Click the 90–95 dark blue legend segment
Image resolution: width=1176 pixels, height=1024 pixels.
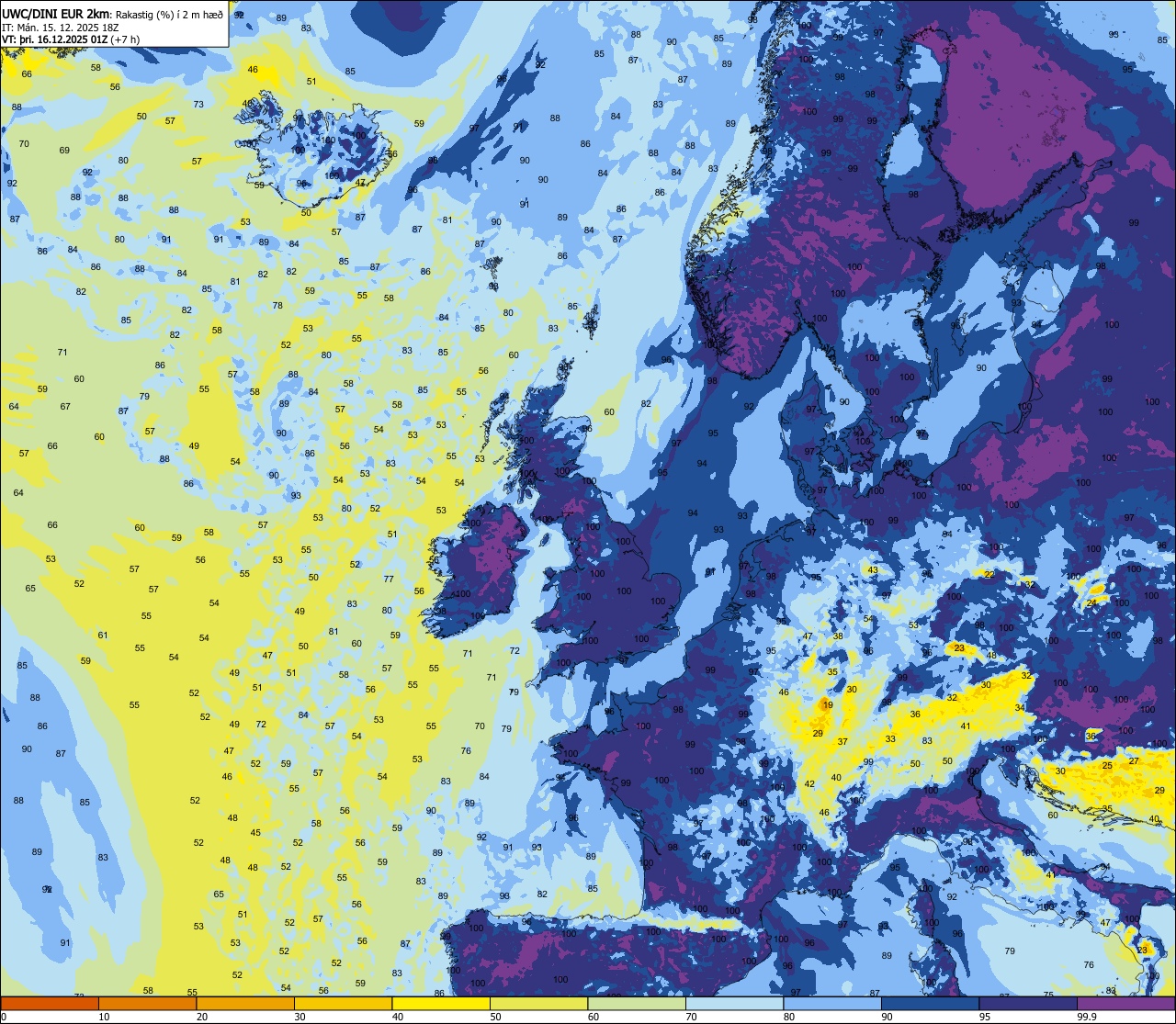point(930,1004)
